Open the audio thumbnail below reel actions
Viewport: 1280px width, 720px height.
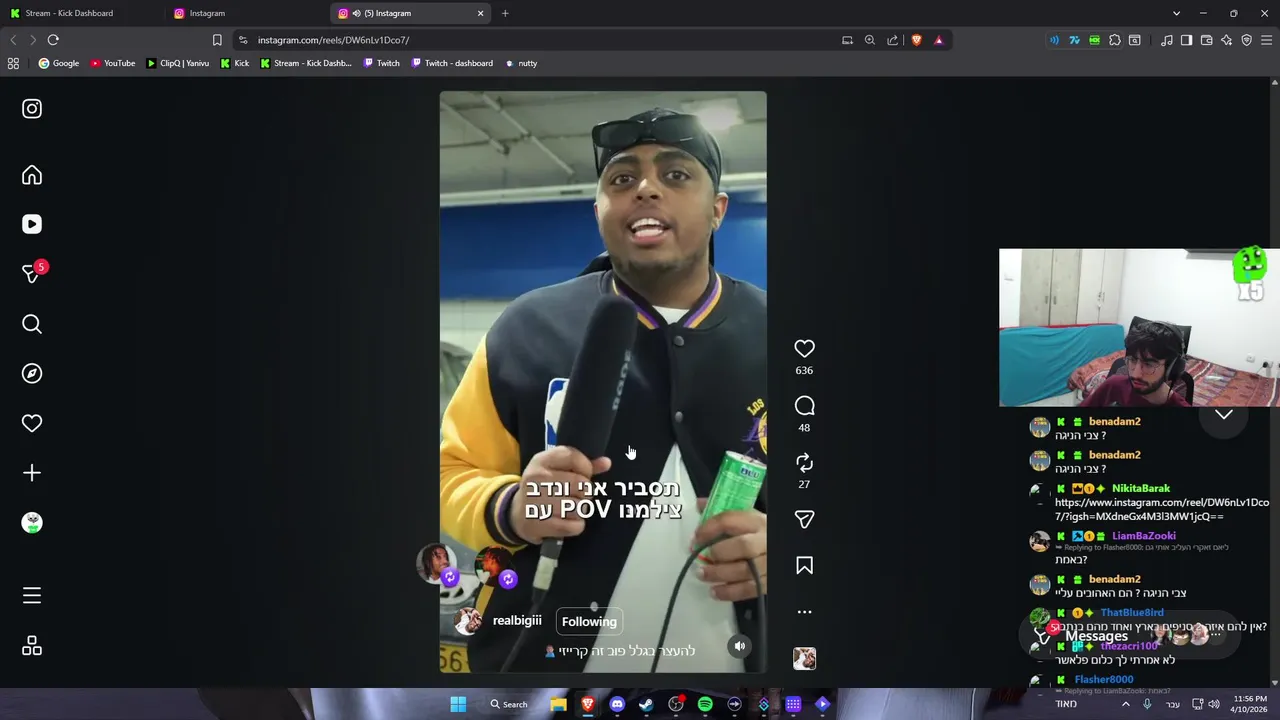(804, 658)
